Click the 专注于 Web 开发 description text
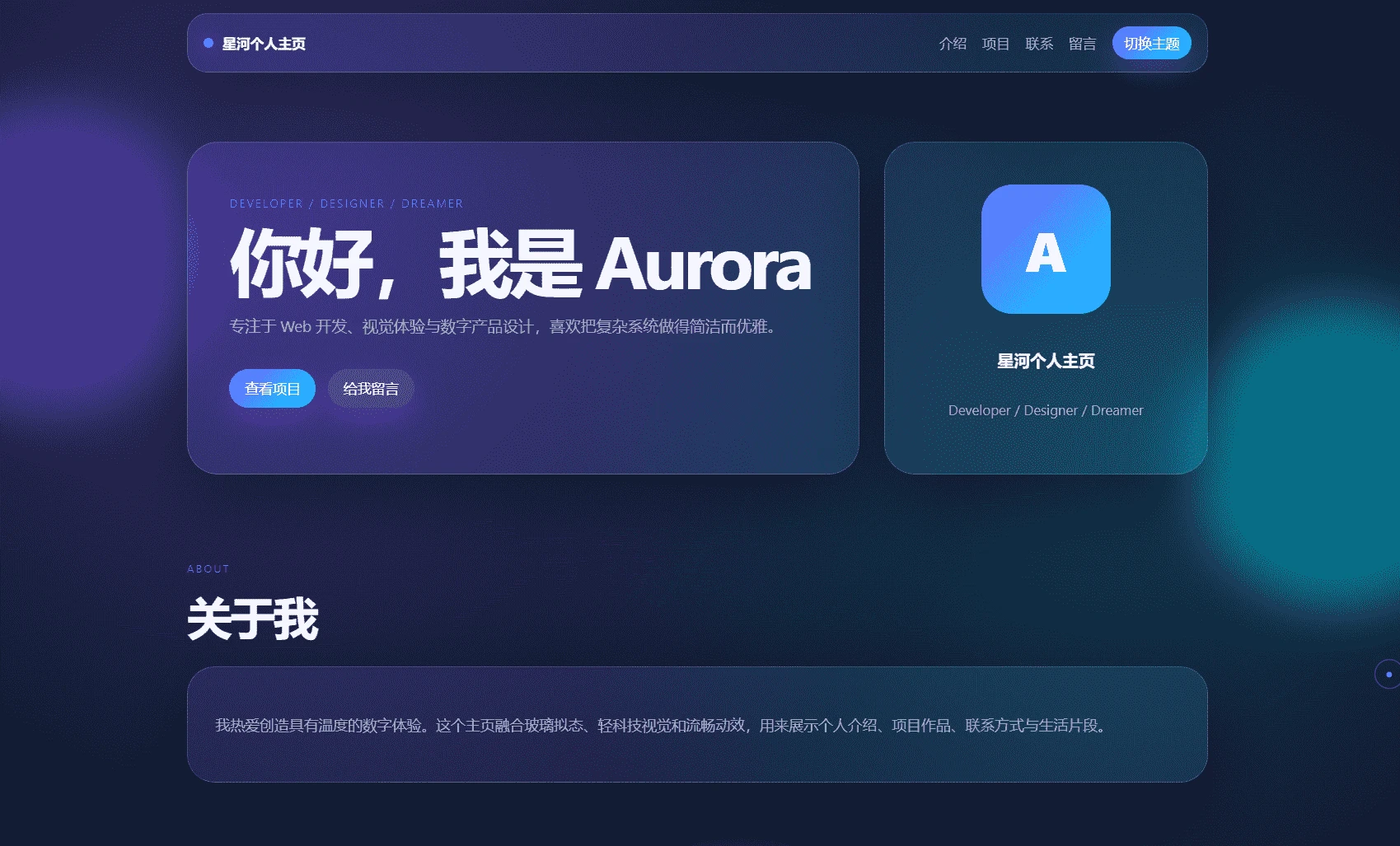 tap(504, 326)
